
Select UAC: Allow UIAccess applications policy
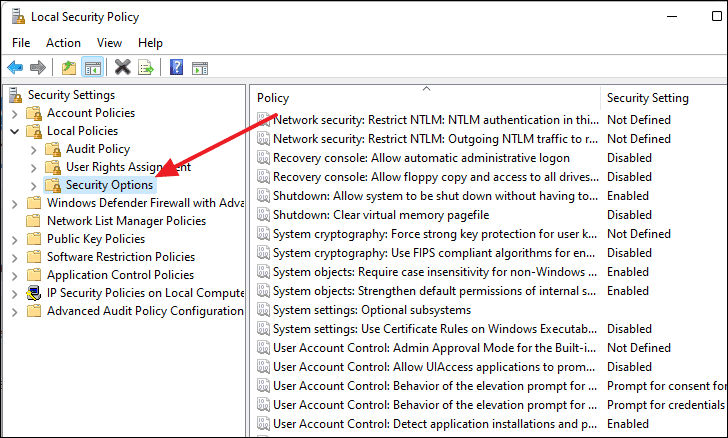point(434,367)
